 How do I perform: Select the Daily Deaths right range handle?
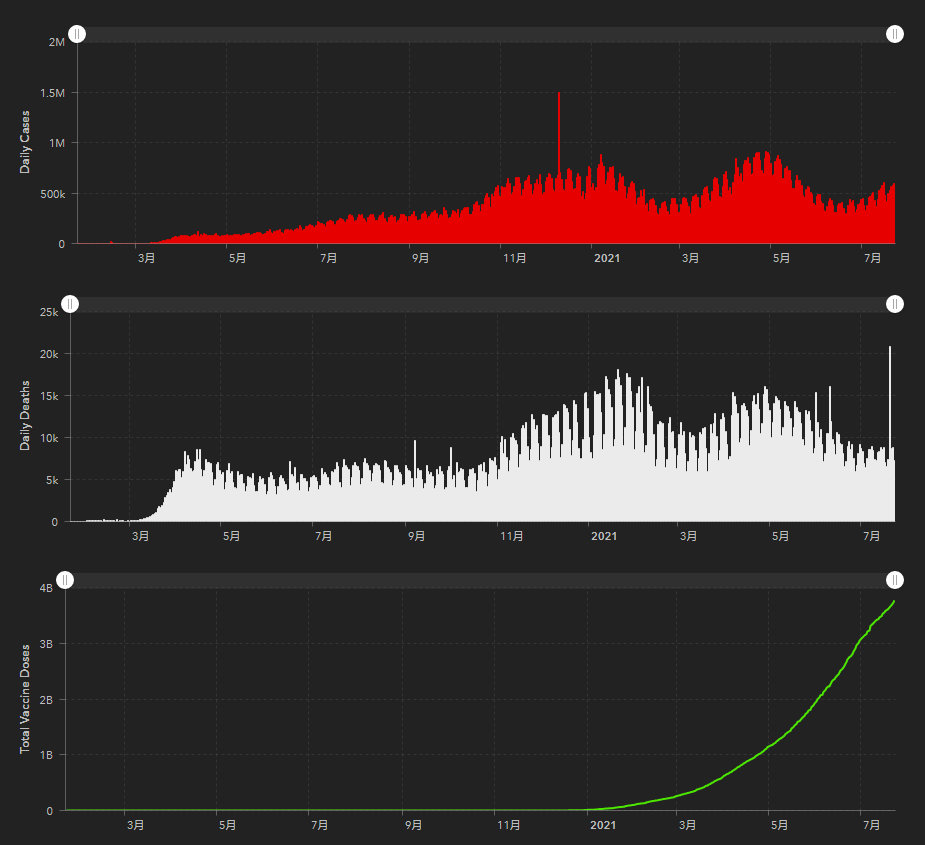895,304
